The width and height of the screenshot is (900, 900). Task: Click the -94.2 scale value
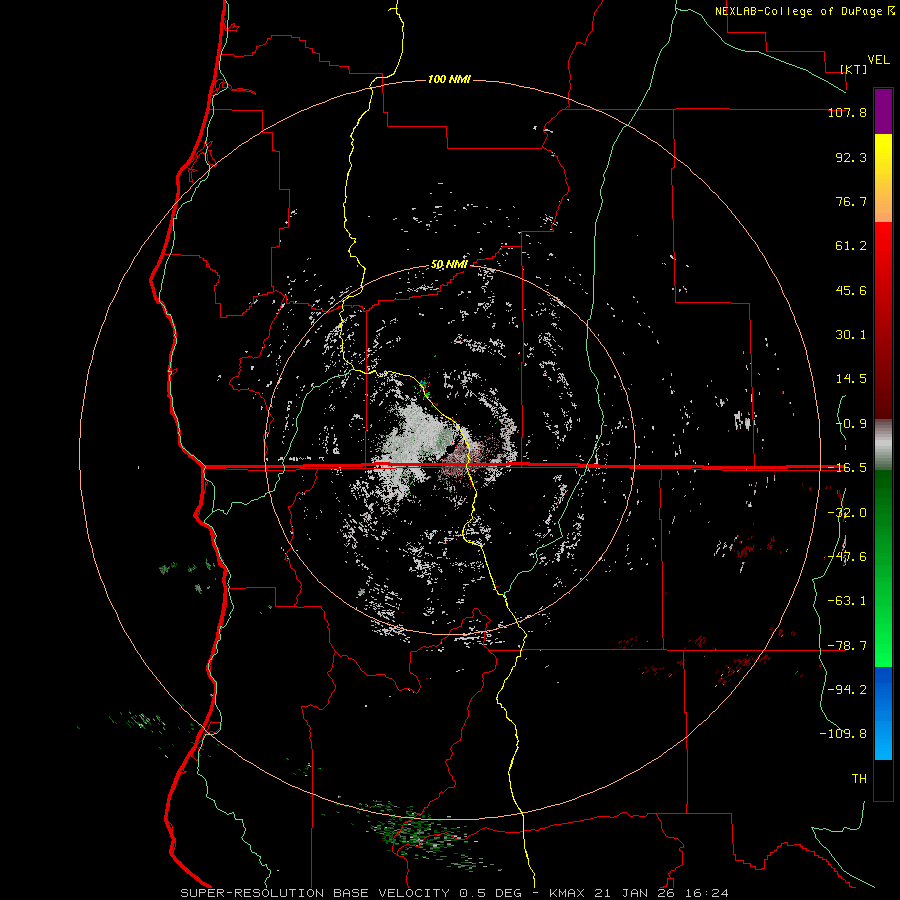click(847, 689)
